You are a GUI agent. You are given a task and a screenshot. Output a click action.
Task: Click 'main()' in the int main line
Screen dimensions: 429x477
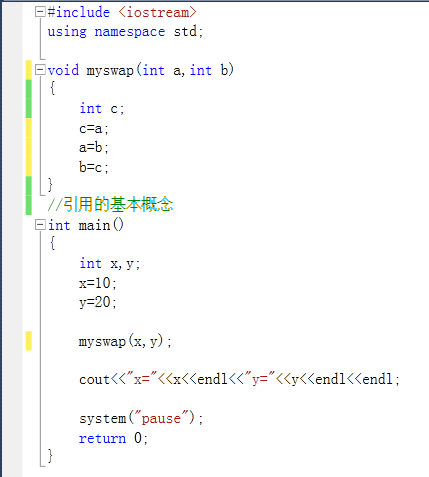pyautogui.click(x=101, y=225)
